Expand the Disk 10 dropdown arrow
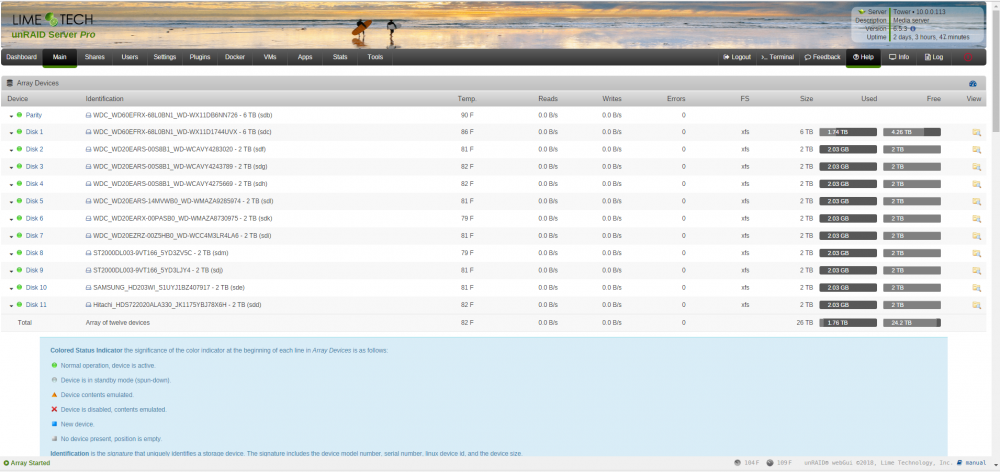This screenshot has width=1000, height=472. tap(11, 288)
